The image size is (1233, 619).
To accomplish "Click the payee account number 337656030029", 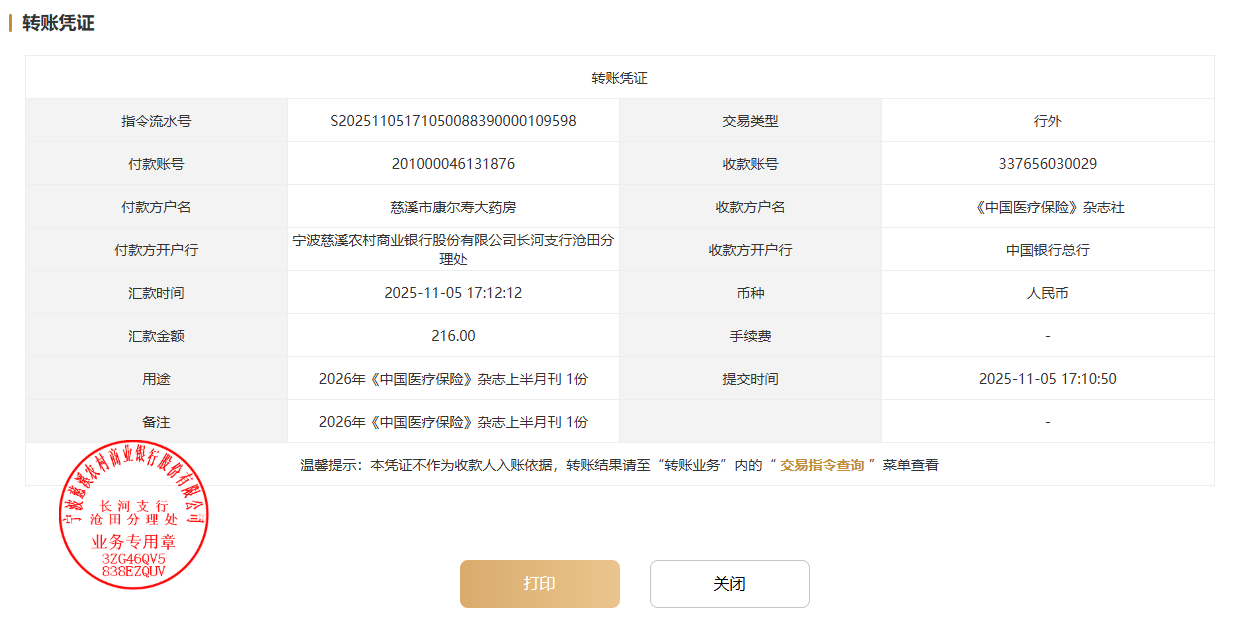I will (x=1047, y=164).
